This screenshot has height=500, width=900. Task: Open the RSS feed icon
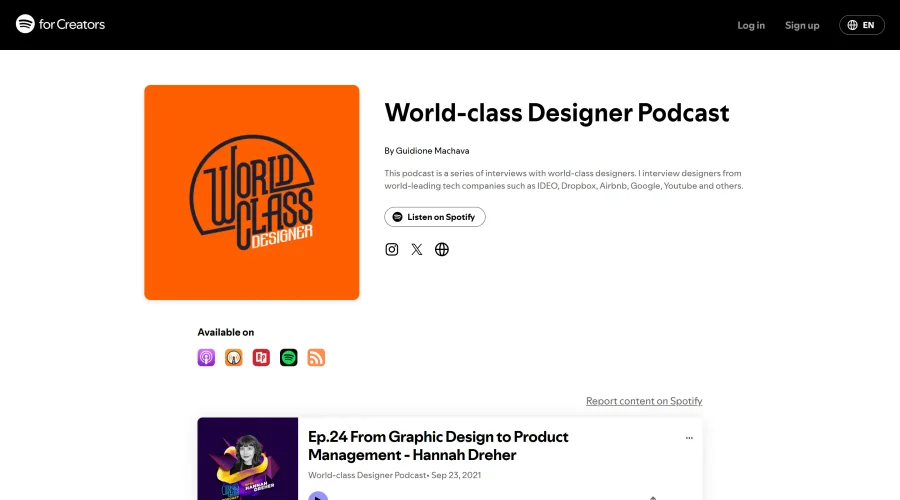[316, 358]
